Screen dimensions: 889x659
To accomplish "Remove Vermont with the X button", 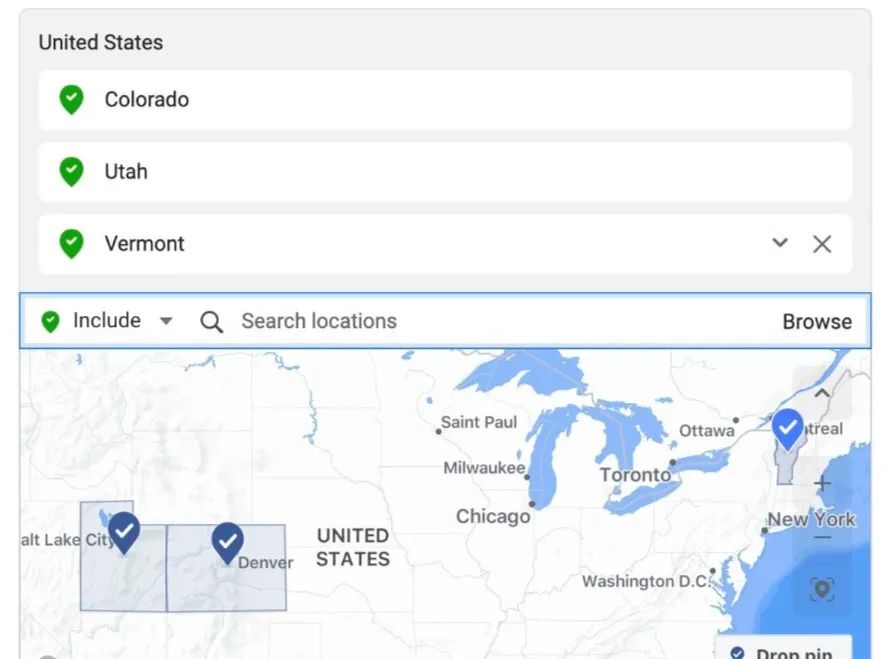I will pos(822,244).
